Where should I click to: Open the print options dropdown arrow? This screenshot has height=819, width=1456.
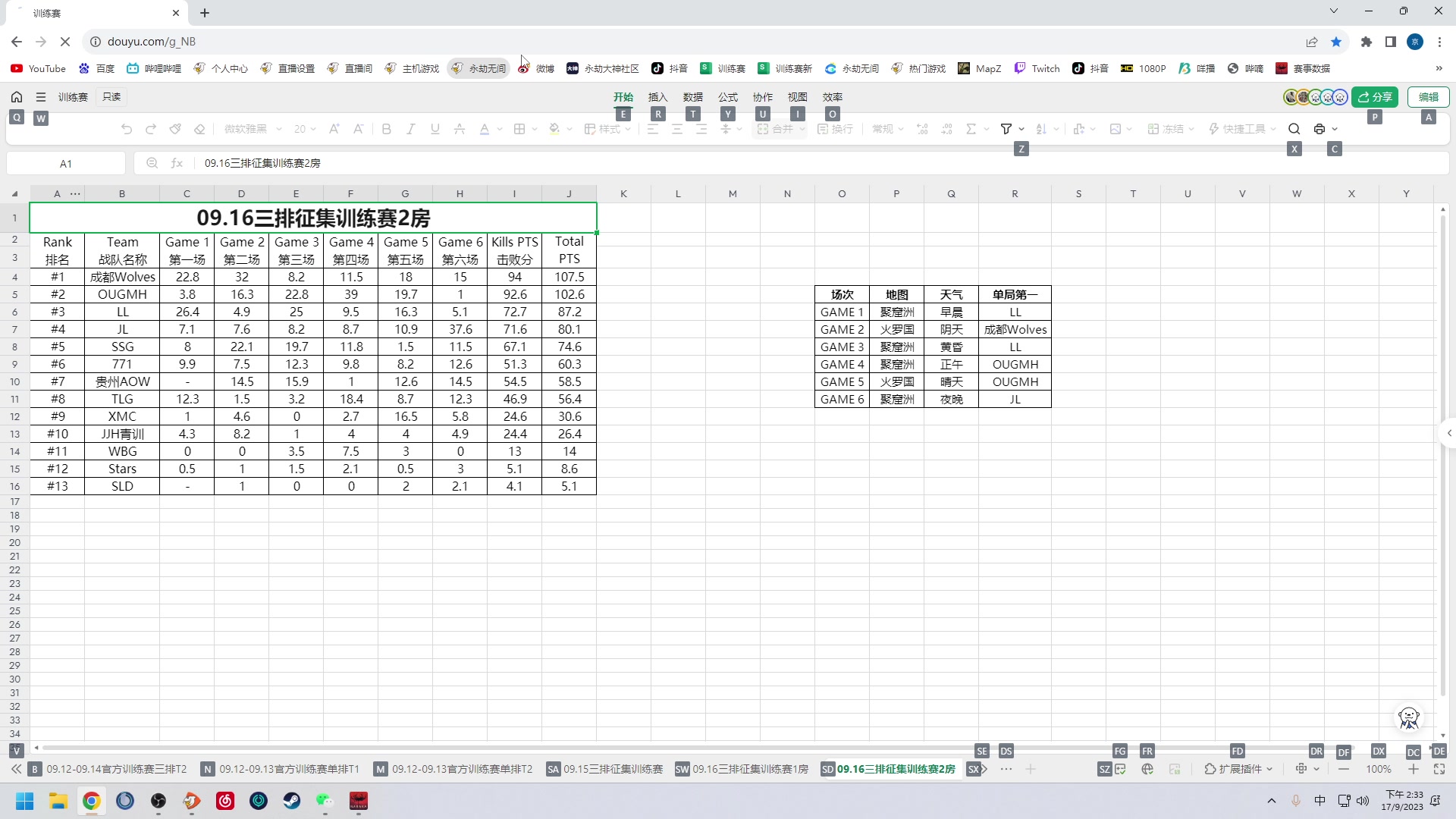(x=1335, y=129)
